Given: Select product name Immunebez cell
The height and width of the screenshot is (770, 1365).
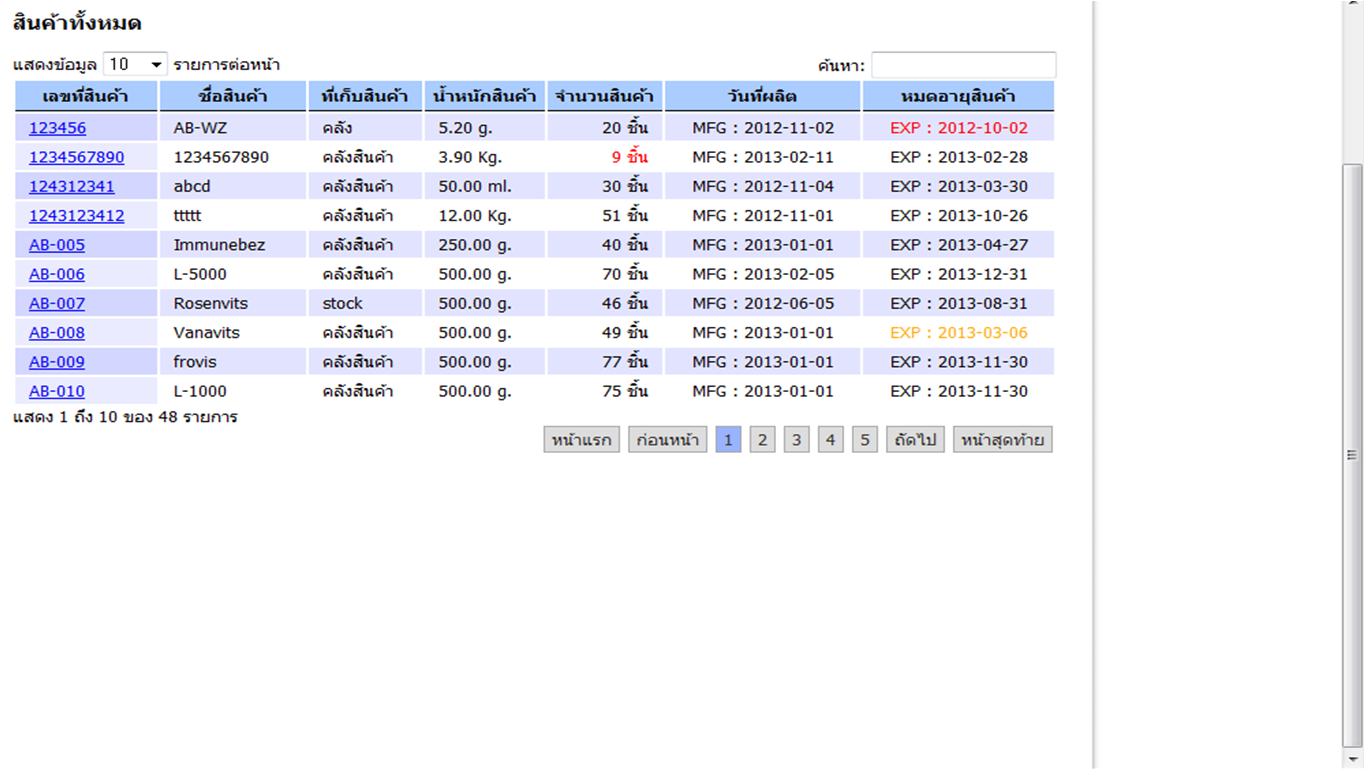Looking at the screenshot, I should [233, 245].
